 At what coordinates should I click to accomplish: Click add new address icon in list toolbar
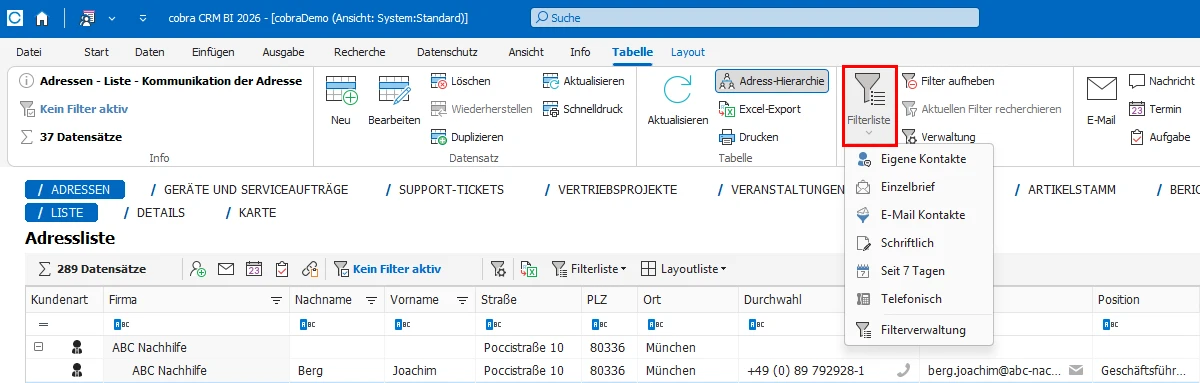pyautogui.click(x=198, y=269)
